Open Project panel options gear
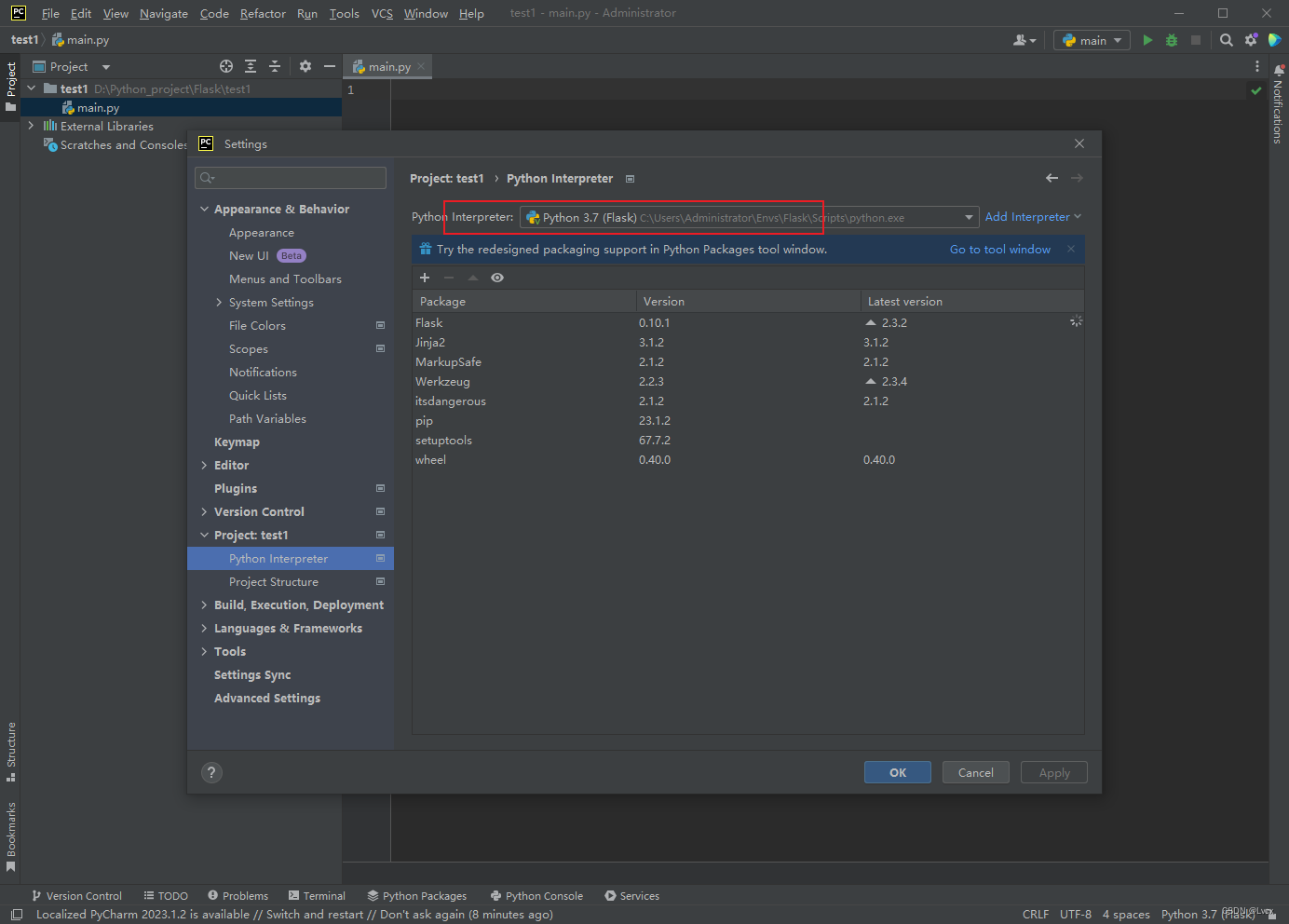Screen dimensions: 1289x924 point(305,66)
